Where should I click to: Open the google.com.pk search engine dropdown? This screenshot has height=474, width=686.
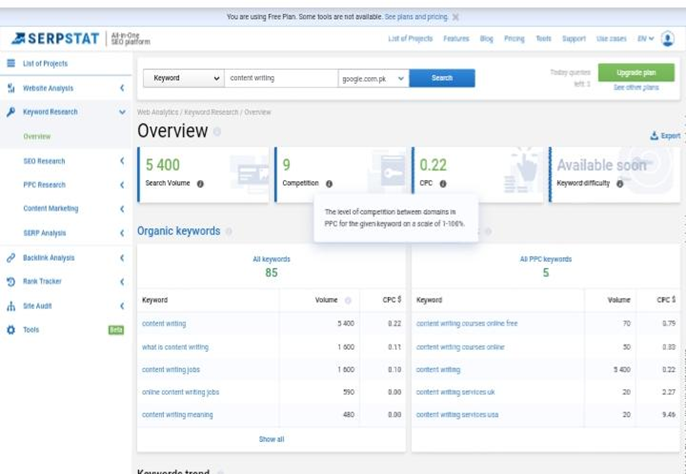coord(373,79)
